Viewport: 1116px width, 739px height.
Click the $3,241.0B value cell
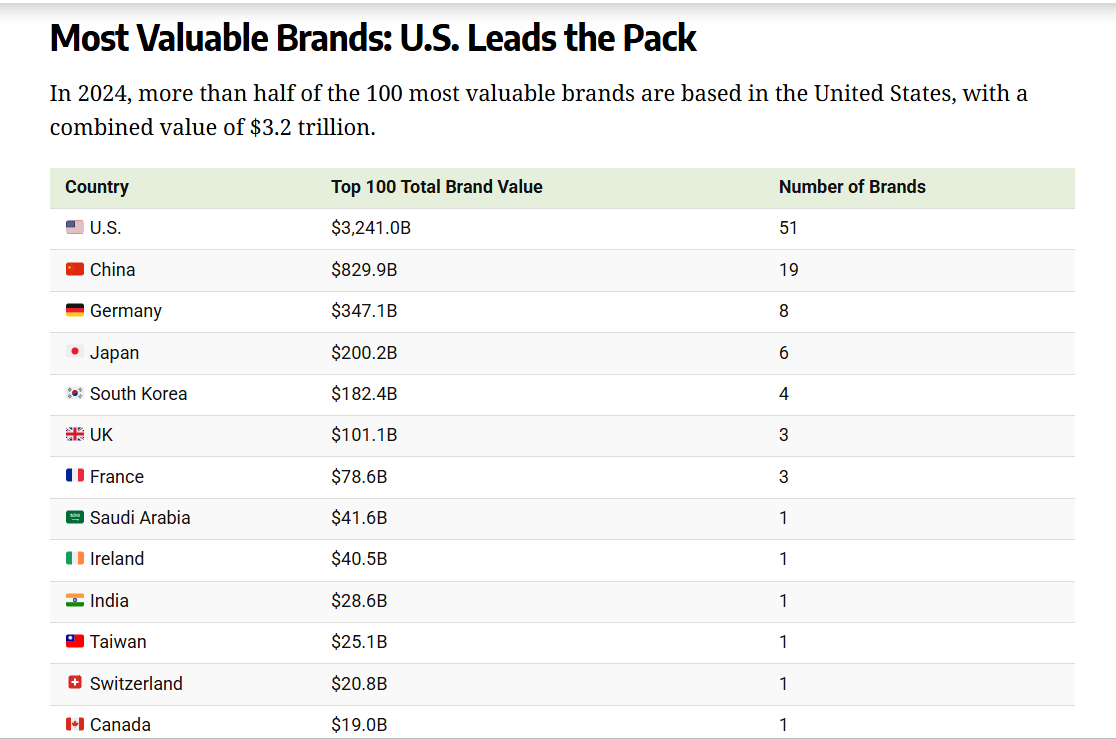pyautogui.click(x=371, y=228)
